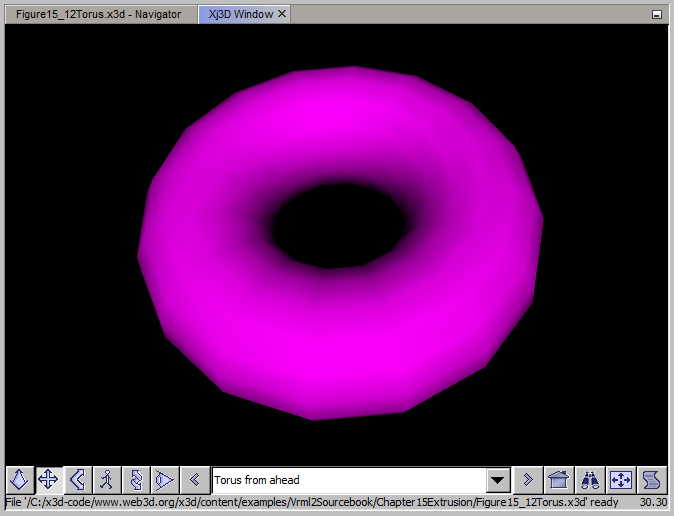This screenshot has width=674, height=516.
Task: Click navigation icon just left of previous-viewpoint arrow
Action: coord(164,480)
